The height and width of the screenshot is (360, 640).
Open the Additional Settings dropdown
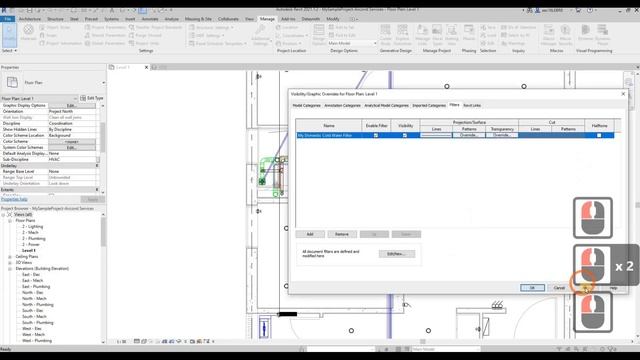pos(260,35)
